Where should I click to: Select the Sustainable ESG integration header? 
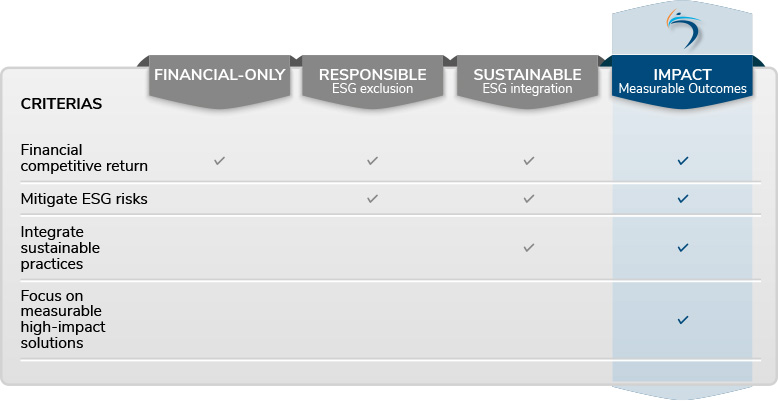(x=527, y=81)
